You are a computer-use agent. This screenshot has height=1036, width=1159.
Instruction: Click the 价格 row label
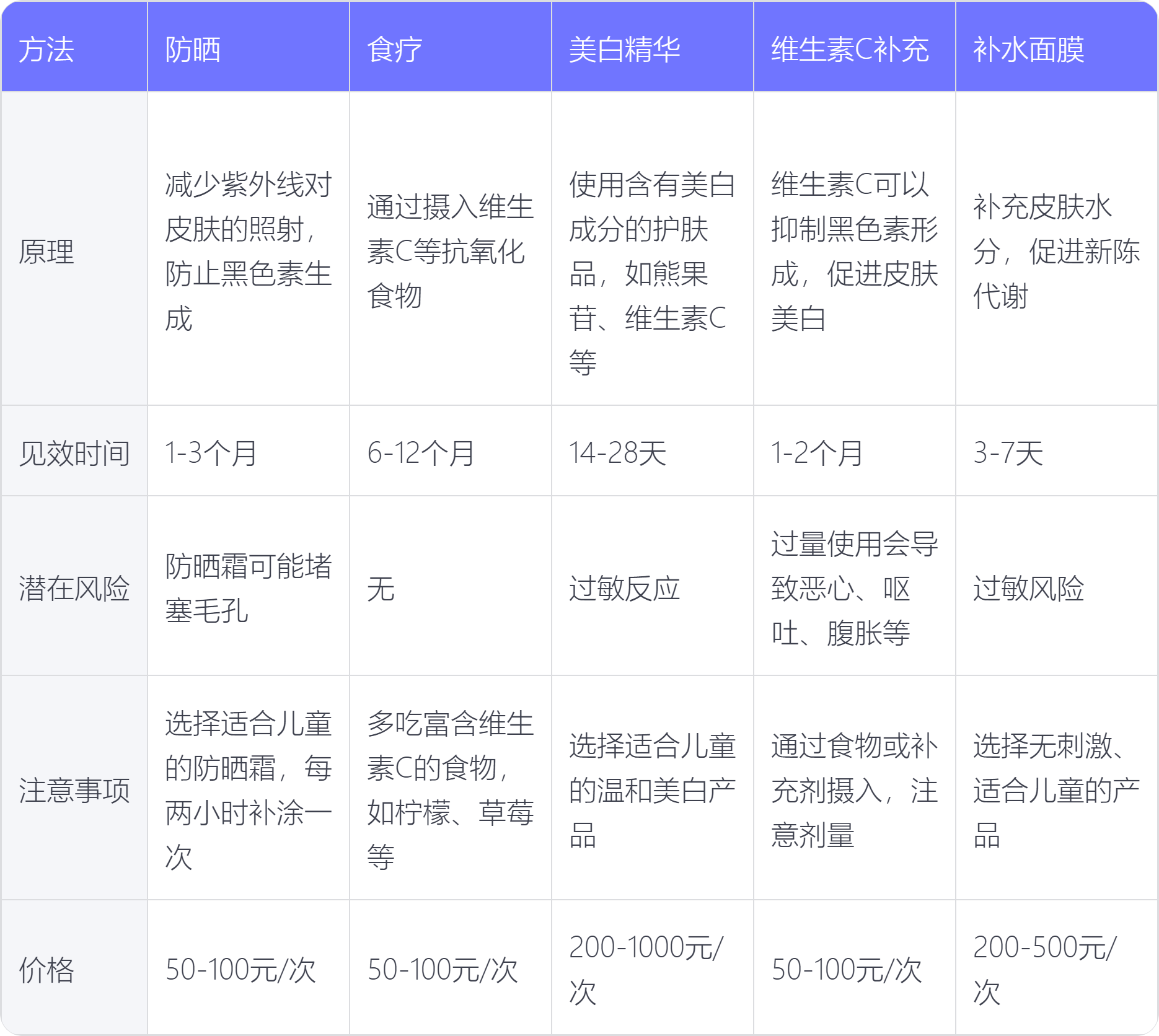[46, 970]
